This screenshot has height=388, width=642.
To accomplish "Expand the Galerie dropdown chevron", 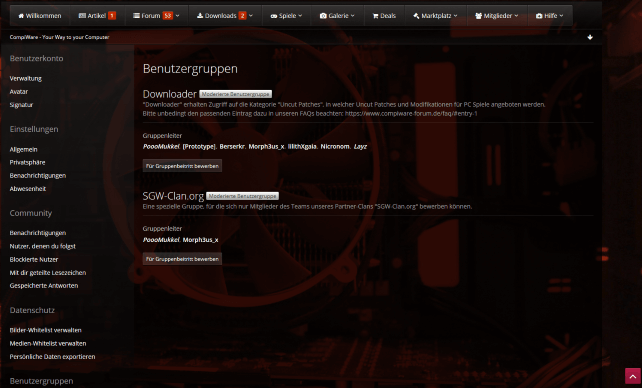I will [353, 16].
